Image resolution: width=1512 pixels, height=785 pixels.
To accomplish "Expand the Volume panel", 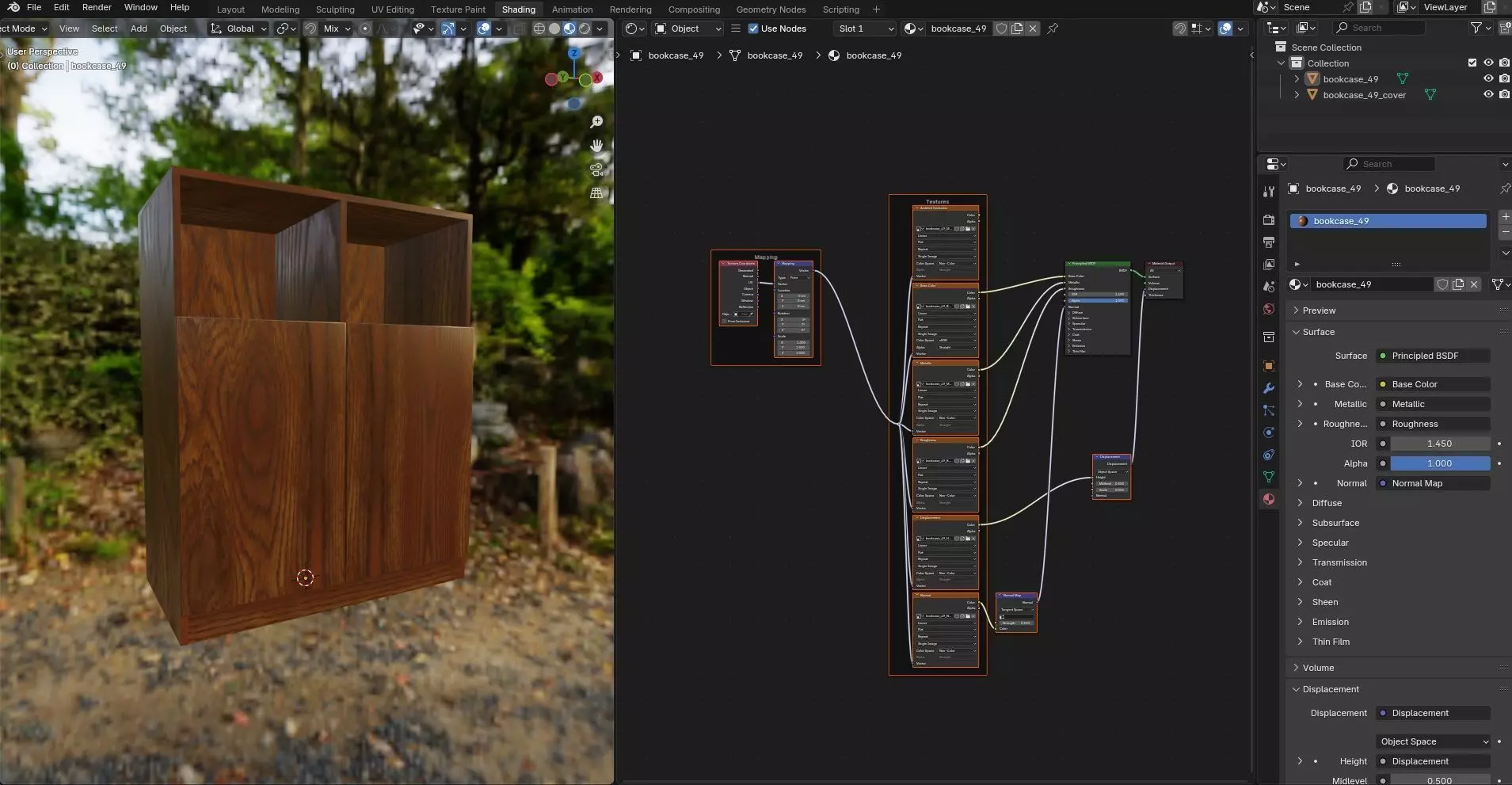I will (1318, 668).
